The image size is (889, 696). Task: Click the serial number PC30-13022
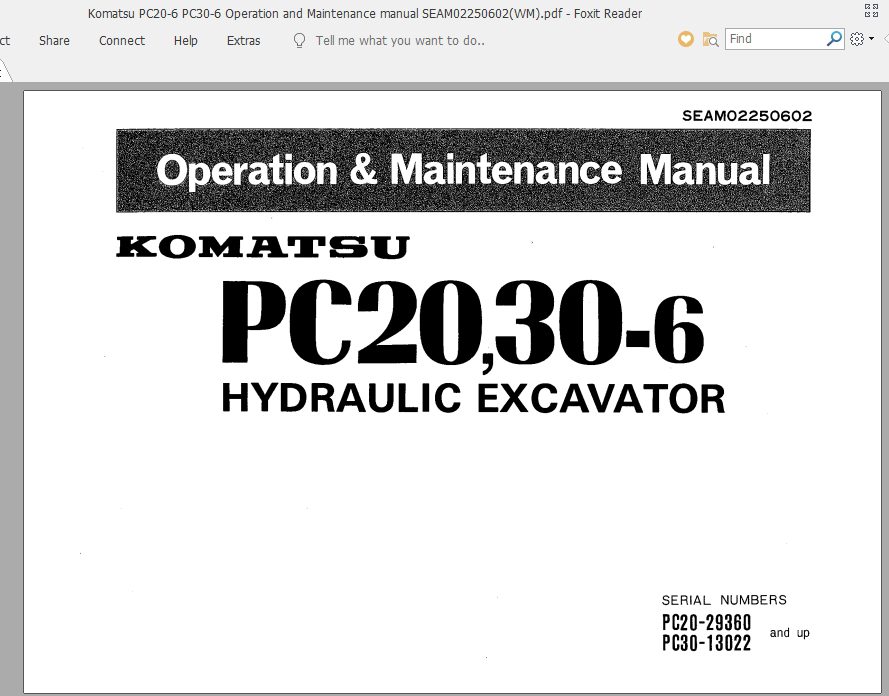pyautogui.click(x=706, y=643)
